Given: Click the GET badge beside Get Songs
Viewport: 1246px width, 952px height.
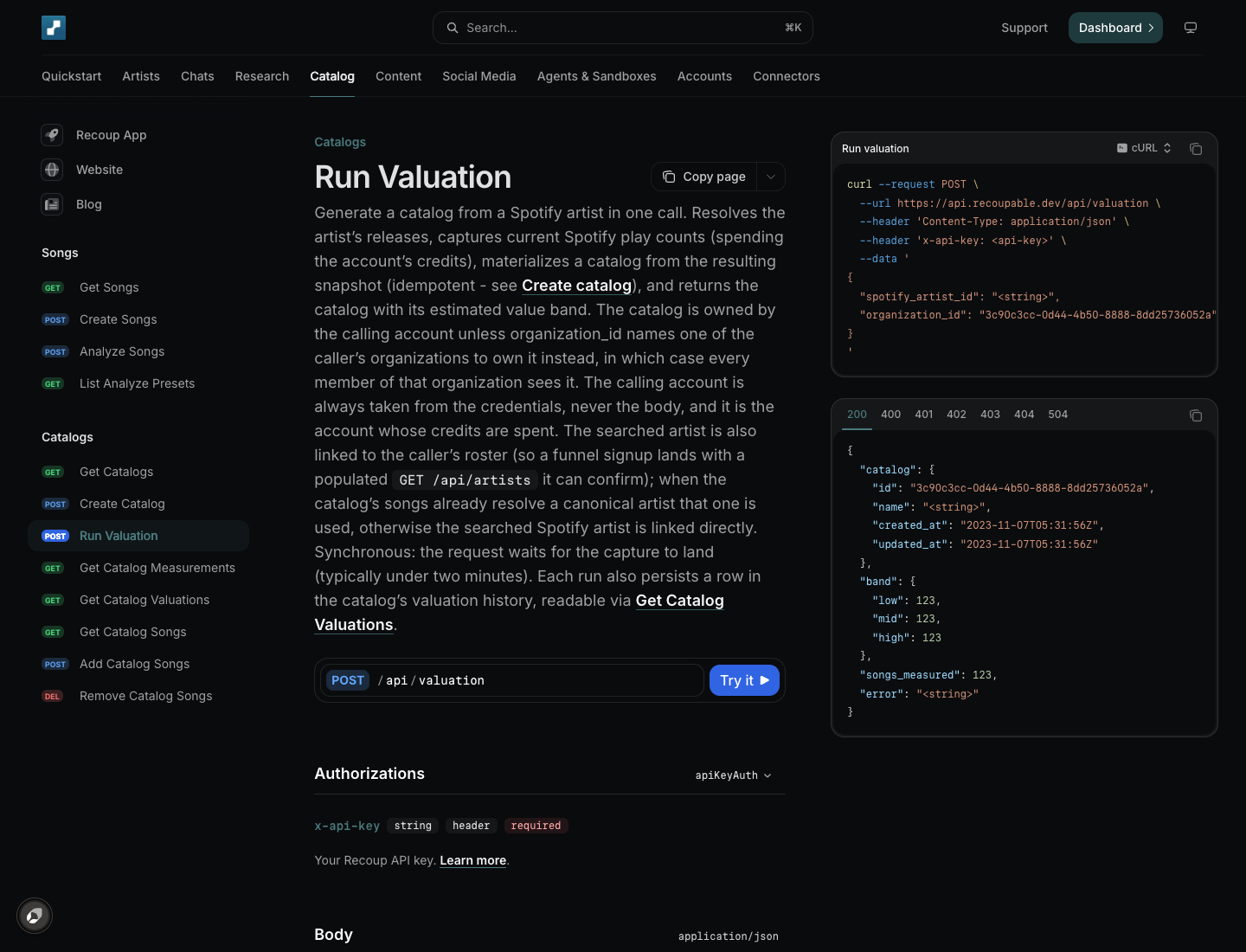Looking at the screenshot, I should 53,288.
